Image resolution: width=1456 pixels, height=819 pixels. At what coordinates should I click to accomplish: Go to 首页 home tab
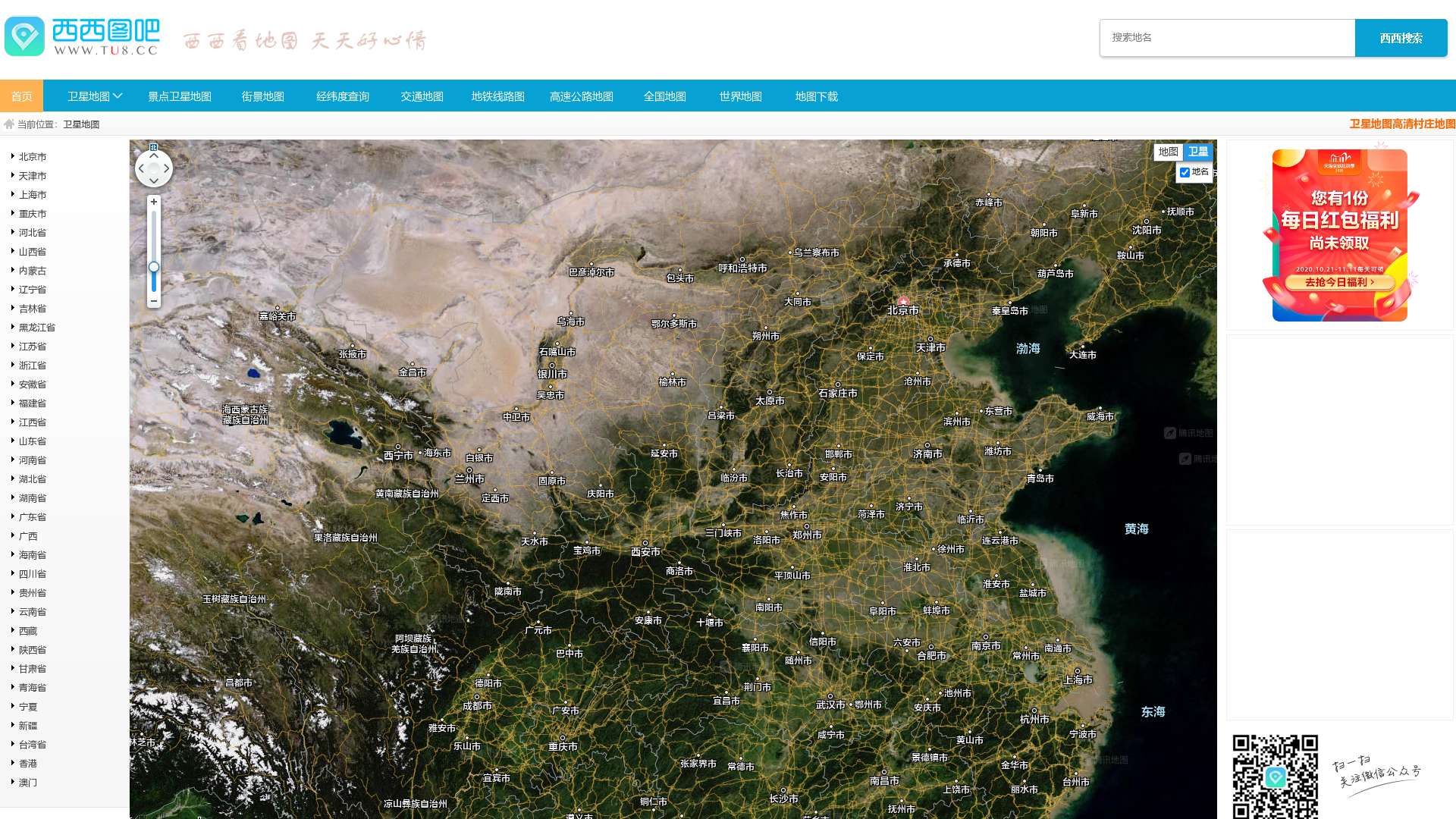[21, 96]
